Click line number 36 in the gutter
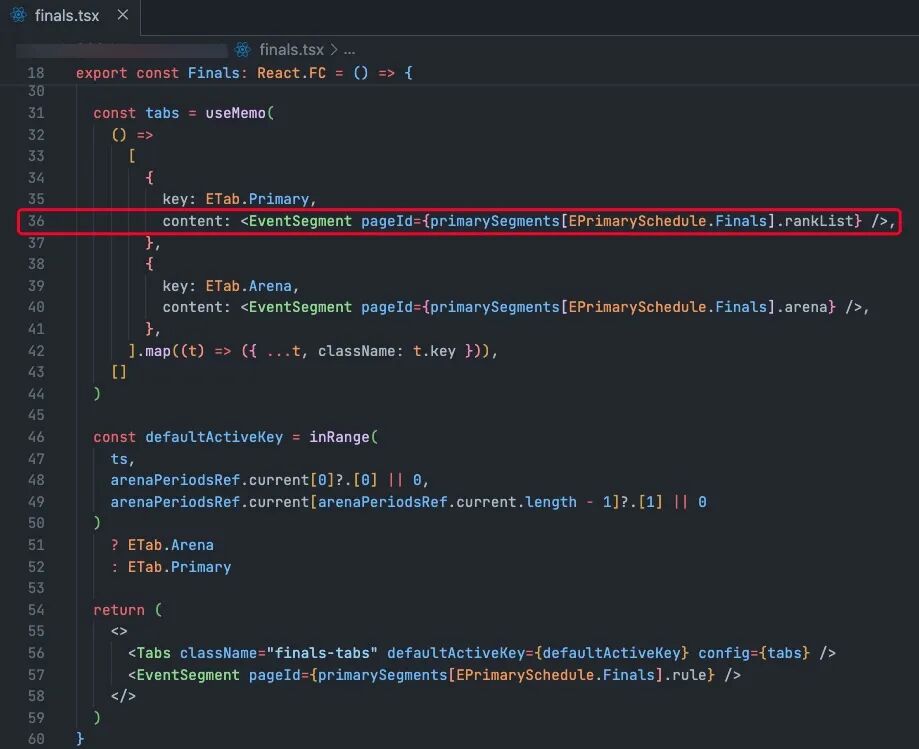Viewport: 919px width, 749px height. (x=36, y=221)
